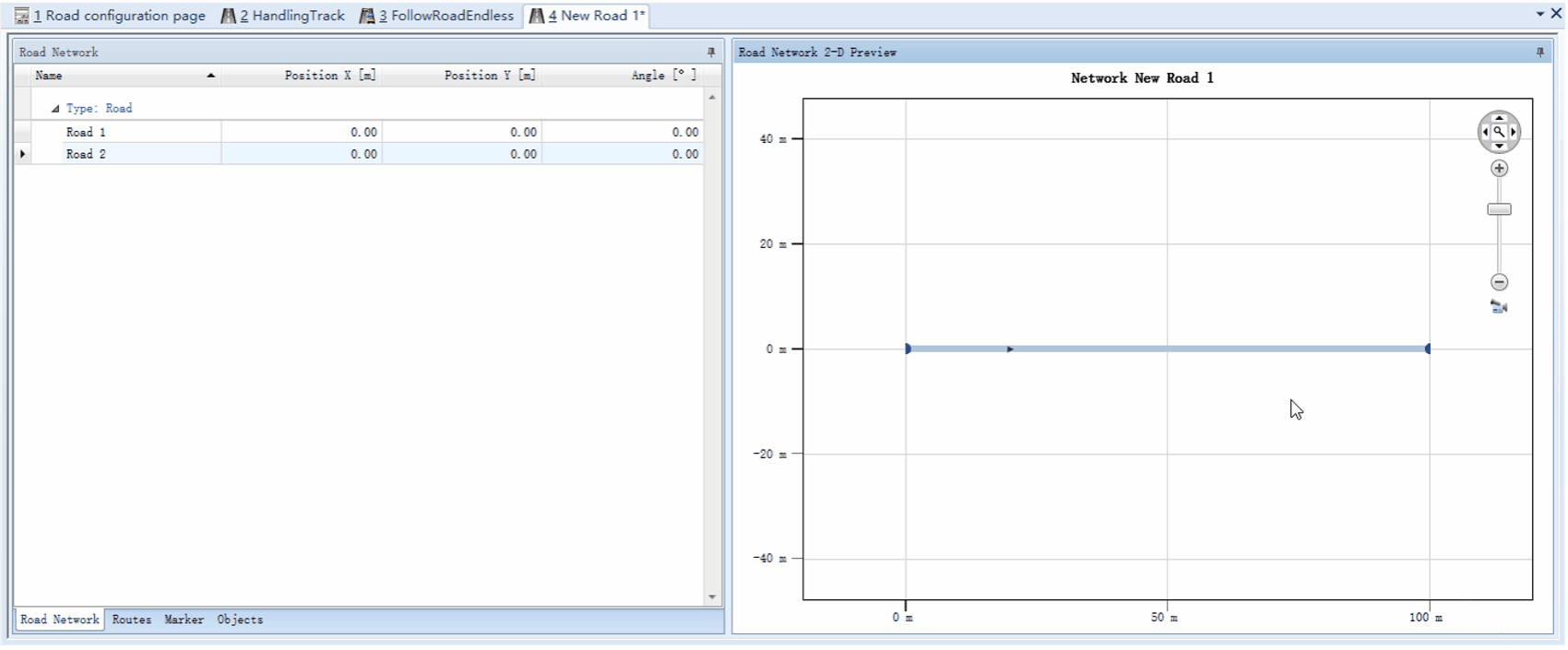This screenshot has height=650, width=1568.
Task: Click the camera view icon in the preview
Action: tap(1499, 307)
